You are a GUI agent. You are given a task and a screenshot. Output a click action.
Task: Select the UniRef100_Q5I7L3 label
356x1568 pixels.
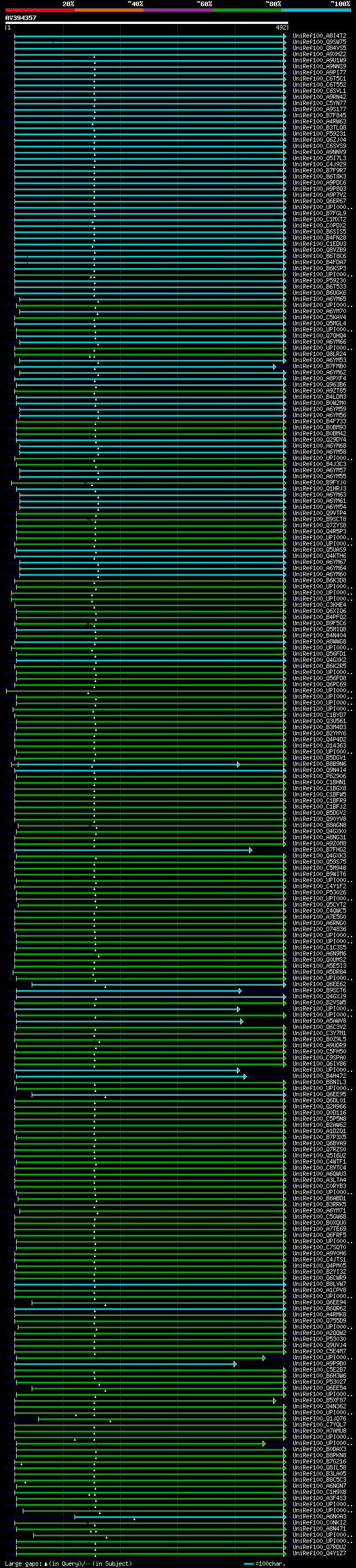(319, 159)
